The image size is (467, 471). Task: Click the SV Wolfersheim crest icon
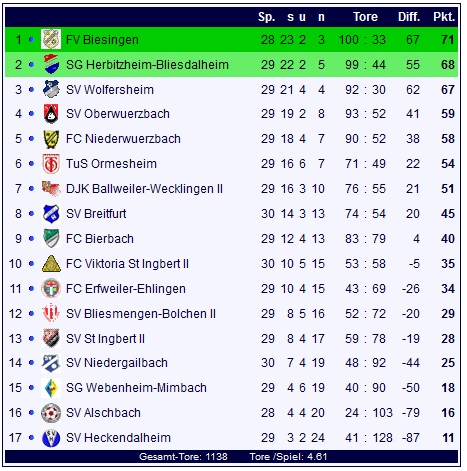[51, 89]
